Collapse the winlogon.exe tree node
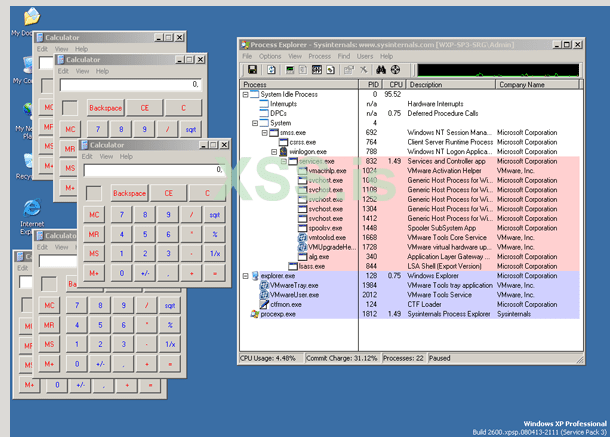Image resolution: width=610 pixels, height=437 pixels. tap(275, 152)
